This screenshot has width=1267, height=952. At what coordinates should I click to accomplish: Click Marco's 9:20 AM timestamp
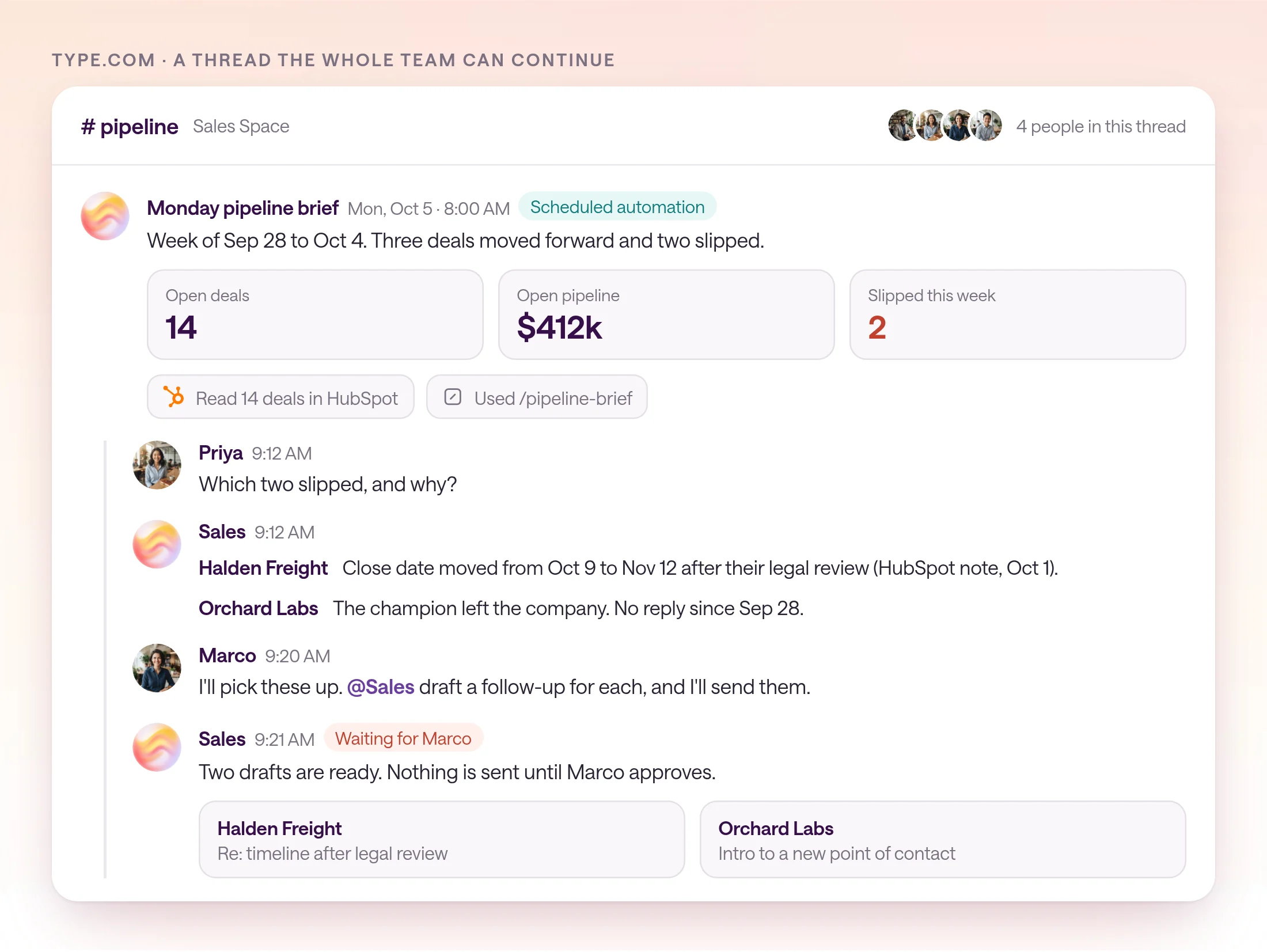click(x=297, y=656)
